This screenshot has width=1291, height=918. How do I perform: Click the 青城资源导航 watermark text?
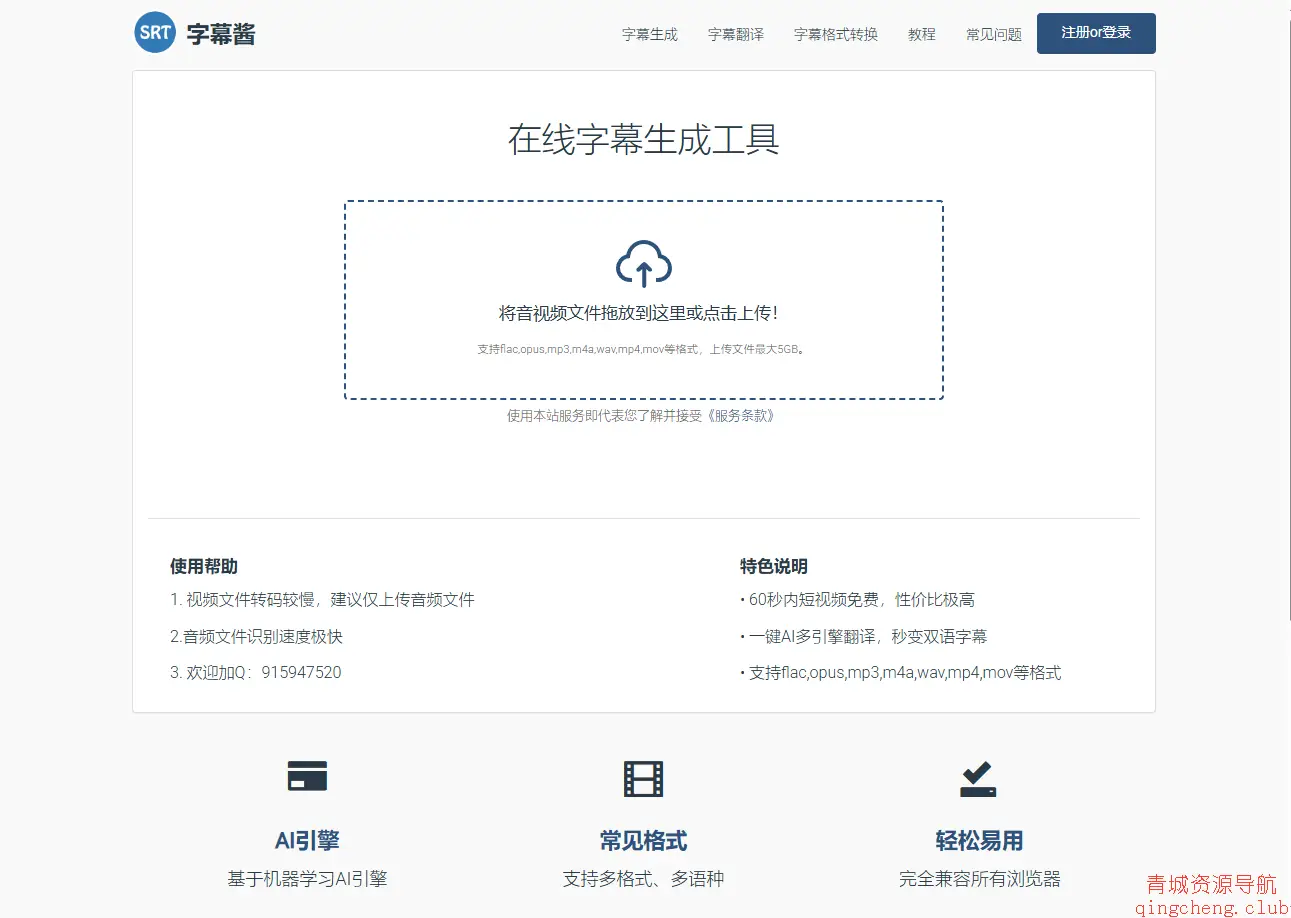click(1211, 885)
